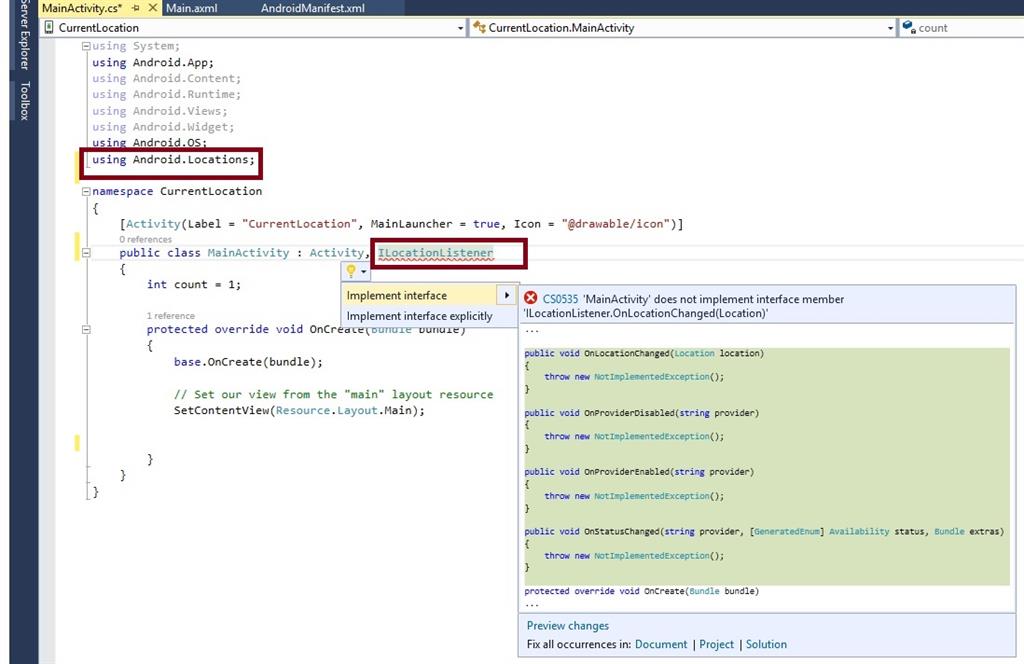
Task: Click the lightbulb quick actions icon
Action: pos(351,271)
